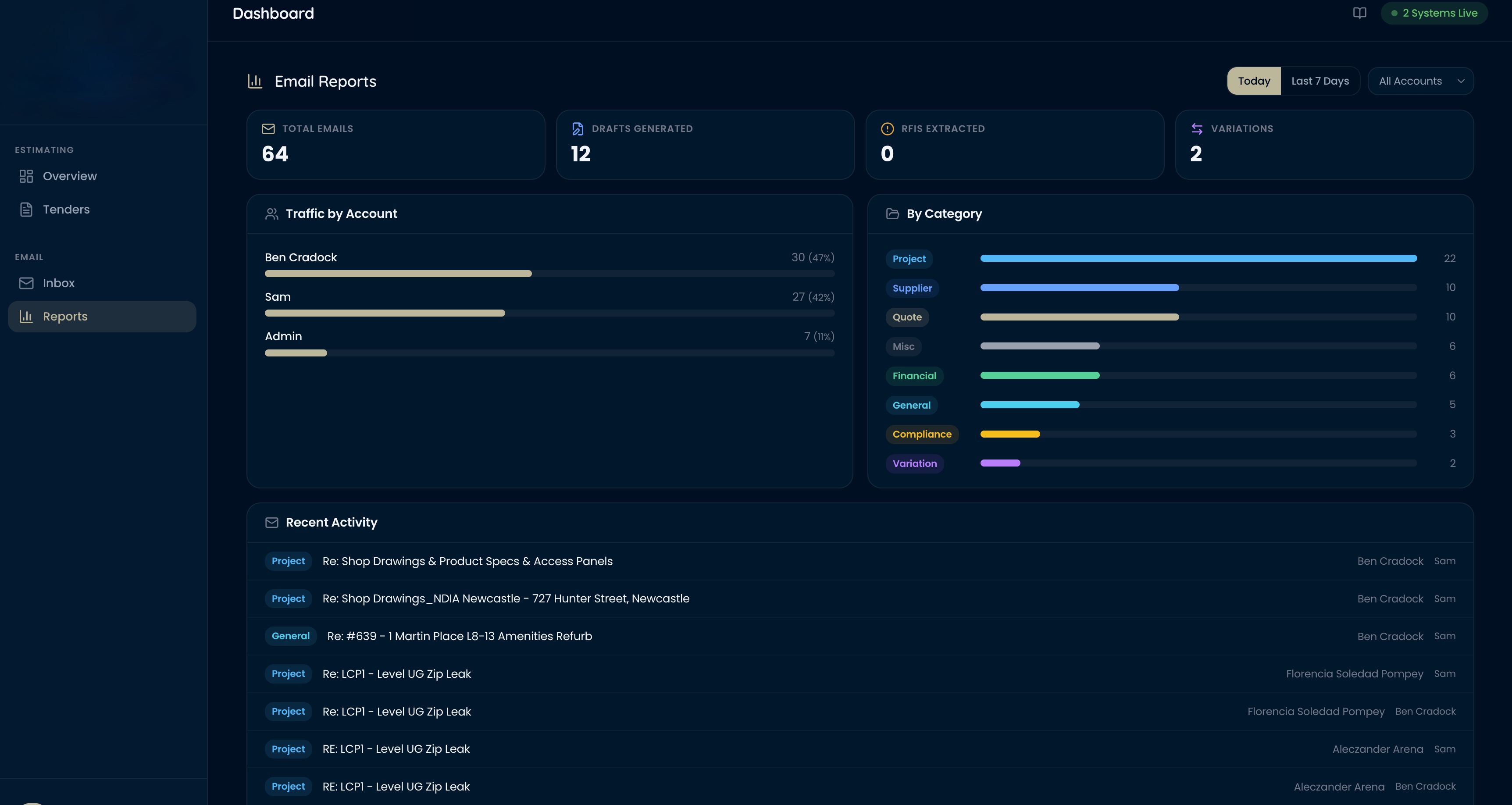Click the green status dot beside Systems Live
Image resolution: width=1512 pixels, height=805 pixels.
[x=1394, y=13]
